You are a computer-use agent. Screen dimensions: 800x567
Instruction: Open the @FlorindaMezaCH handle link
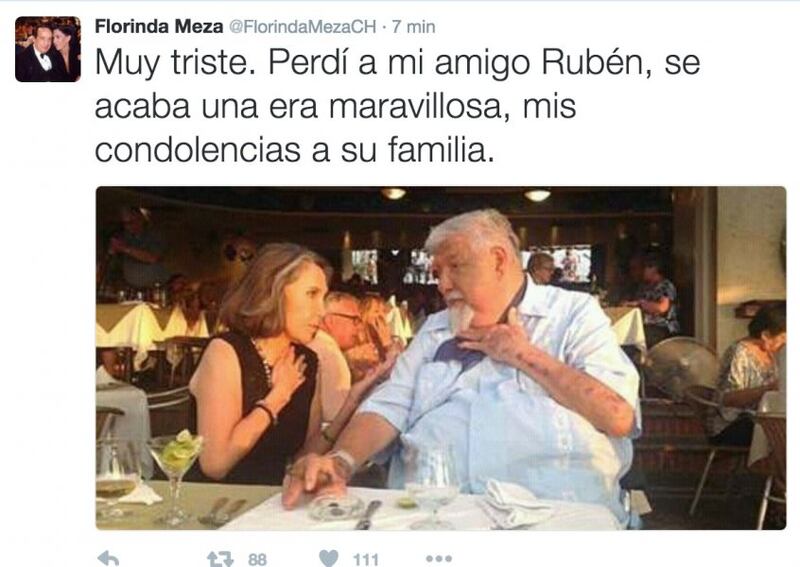coord(302,27)
